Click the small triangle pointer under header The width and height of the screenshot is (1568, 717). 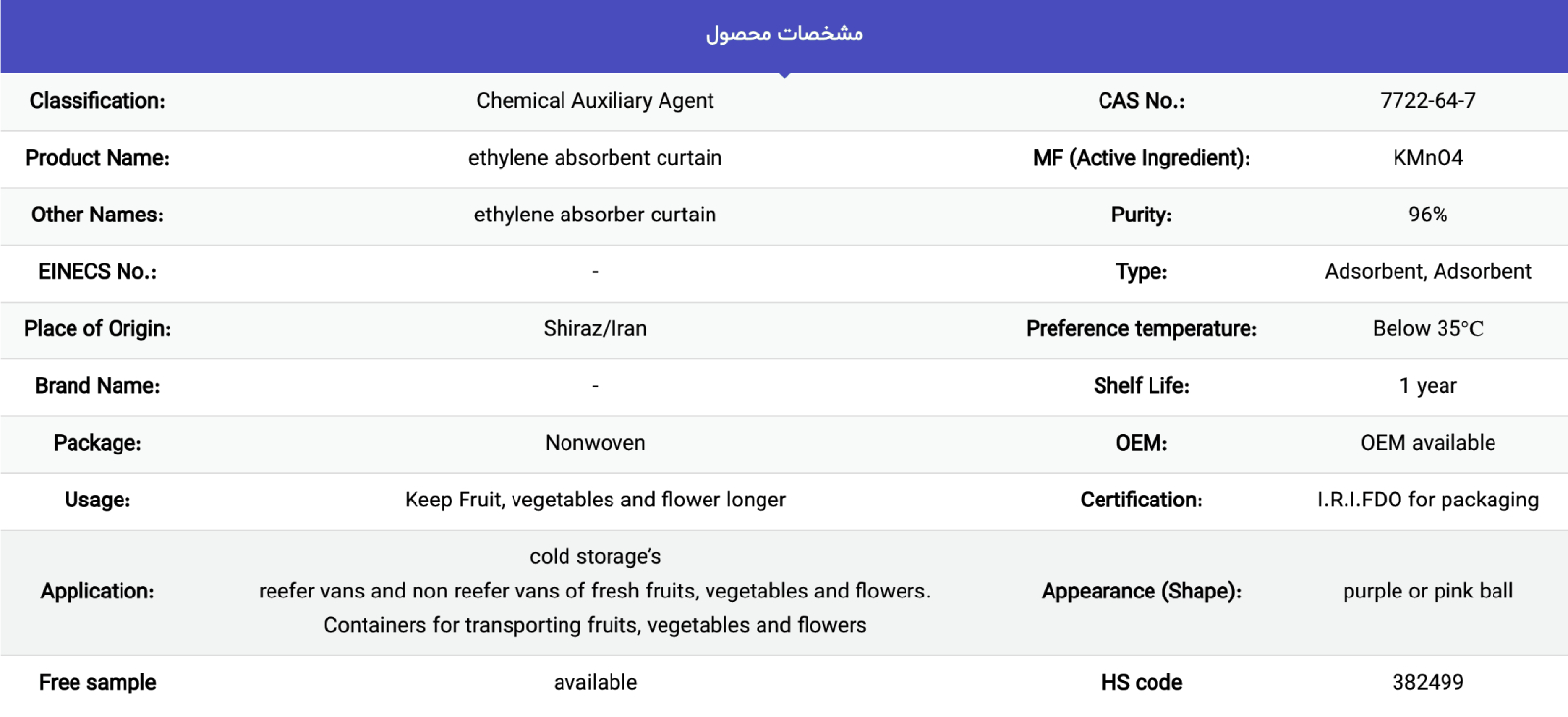pos(784,75)
